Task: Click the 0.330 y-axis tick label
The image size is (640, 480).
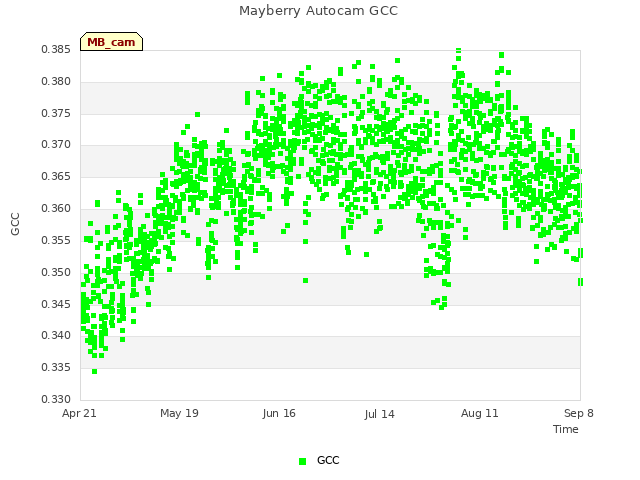Action: (x=56, y=399)
